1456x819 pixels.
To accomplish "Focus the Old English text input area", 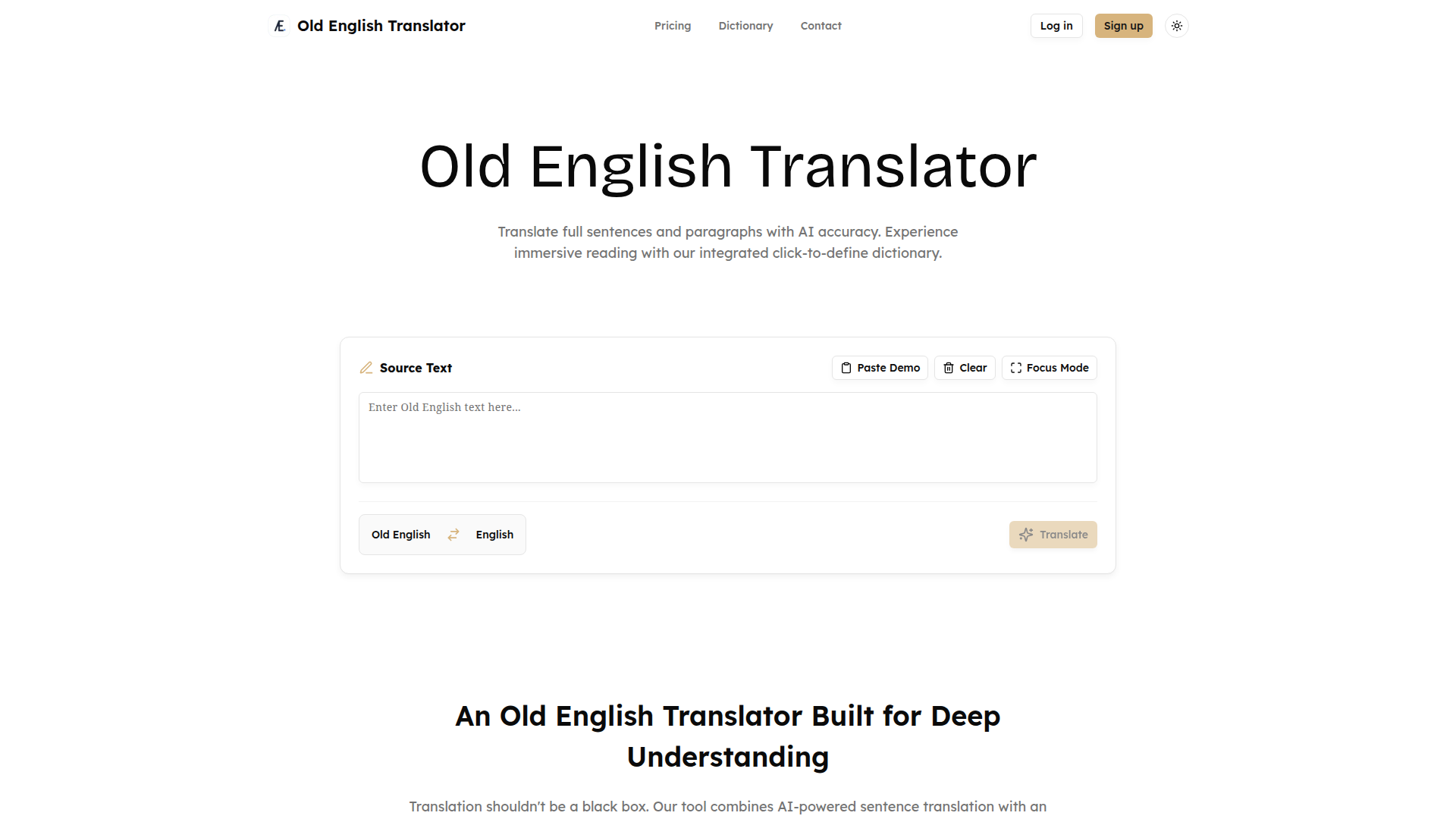I will [728, 438].
